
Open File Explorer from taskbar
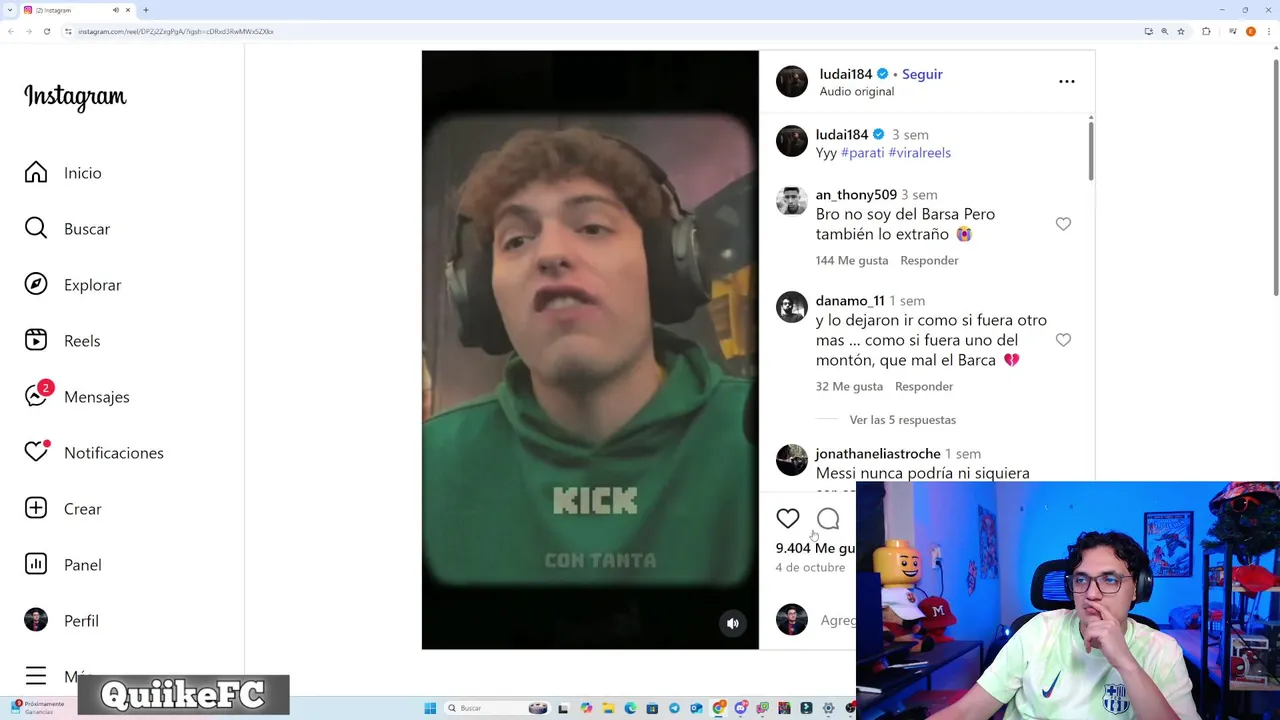click(608, 708)
